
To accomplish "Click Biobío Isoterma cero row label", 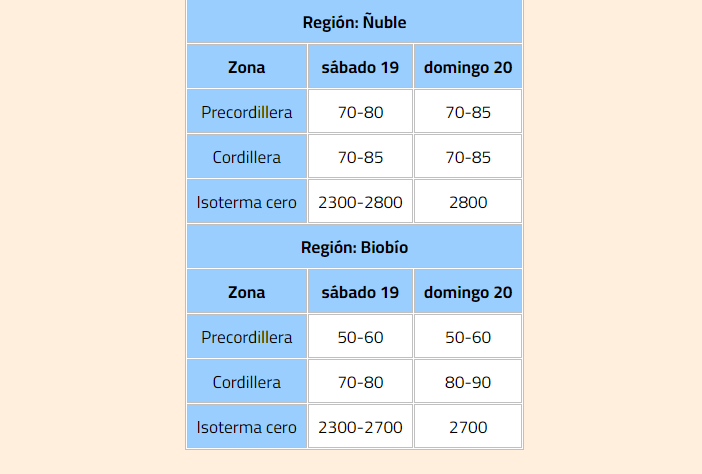I will coord(247,427).
